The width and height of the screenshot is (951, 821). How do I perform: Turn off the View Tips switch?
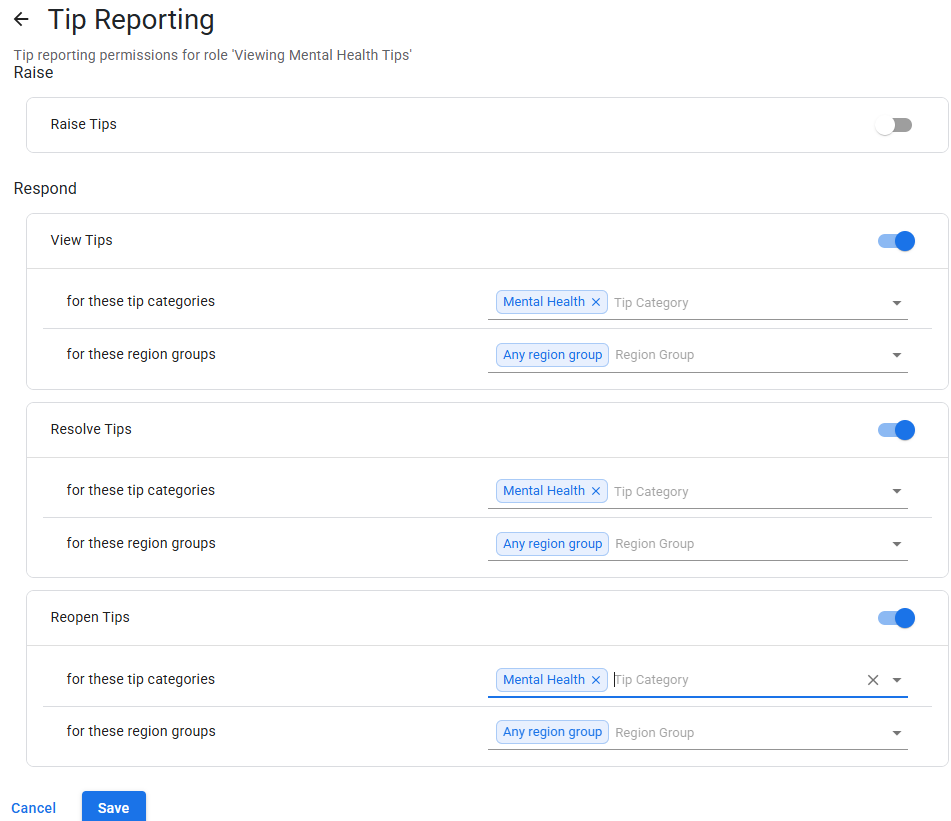pos(896,241)
